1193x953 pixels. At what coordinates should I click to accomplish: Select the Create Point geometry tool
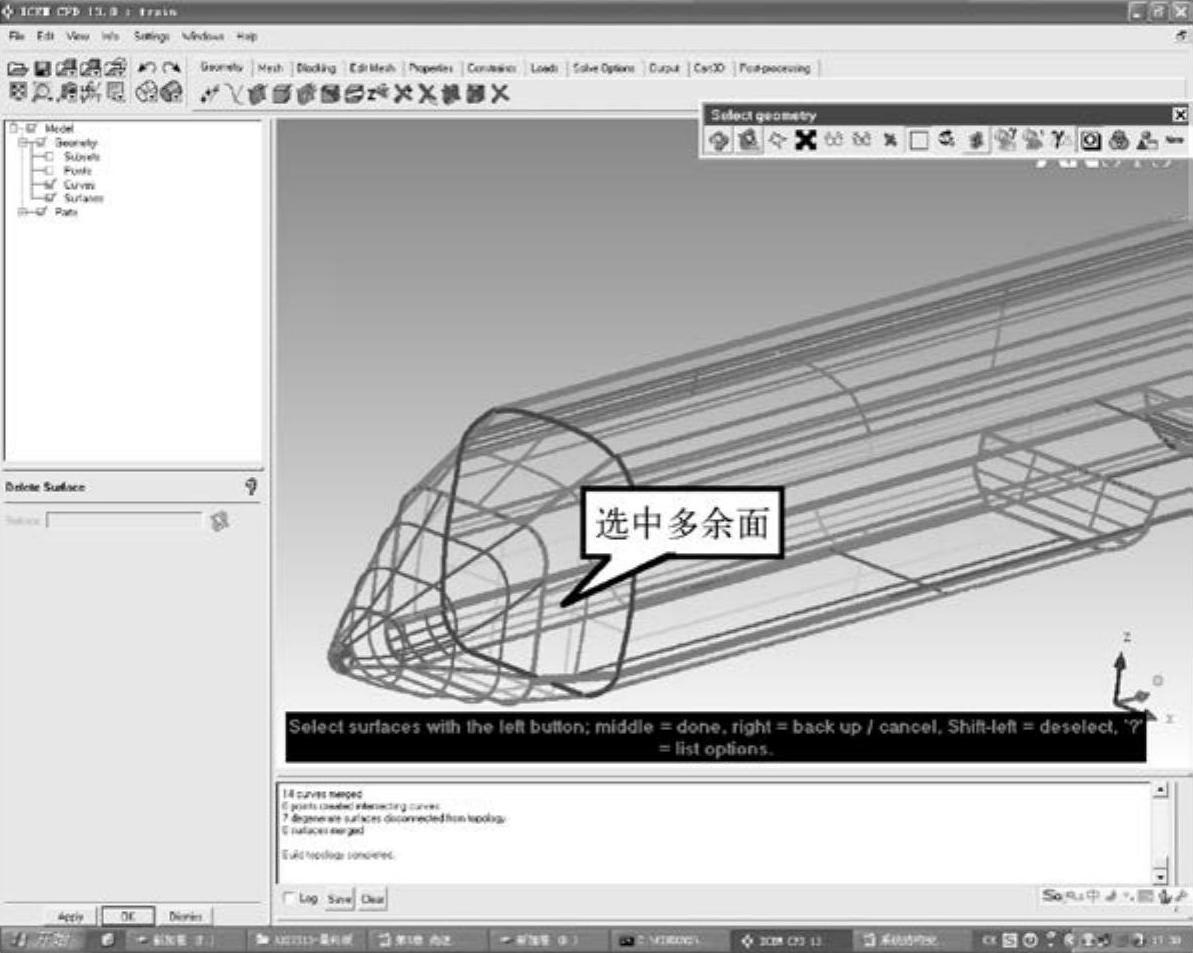pyautogui.click(x=210, y=94)
